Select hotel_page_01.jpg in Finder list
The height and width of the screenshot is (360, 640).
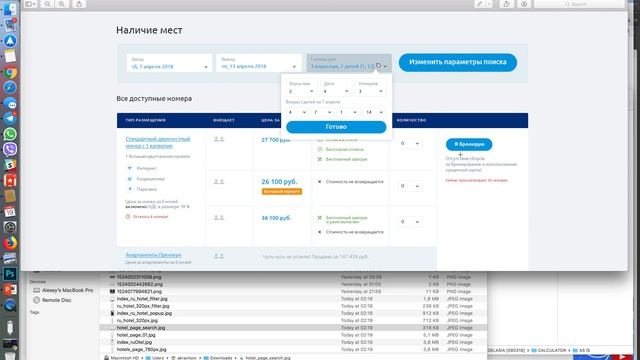pos(293,335)
